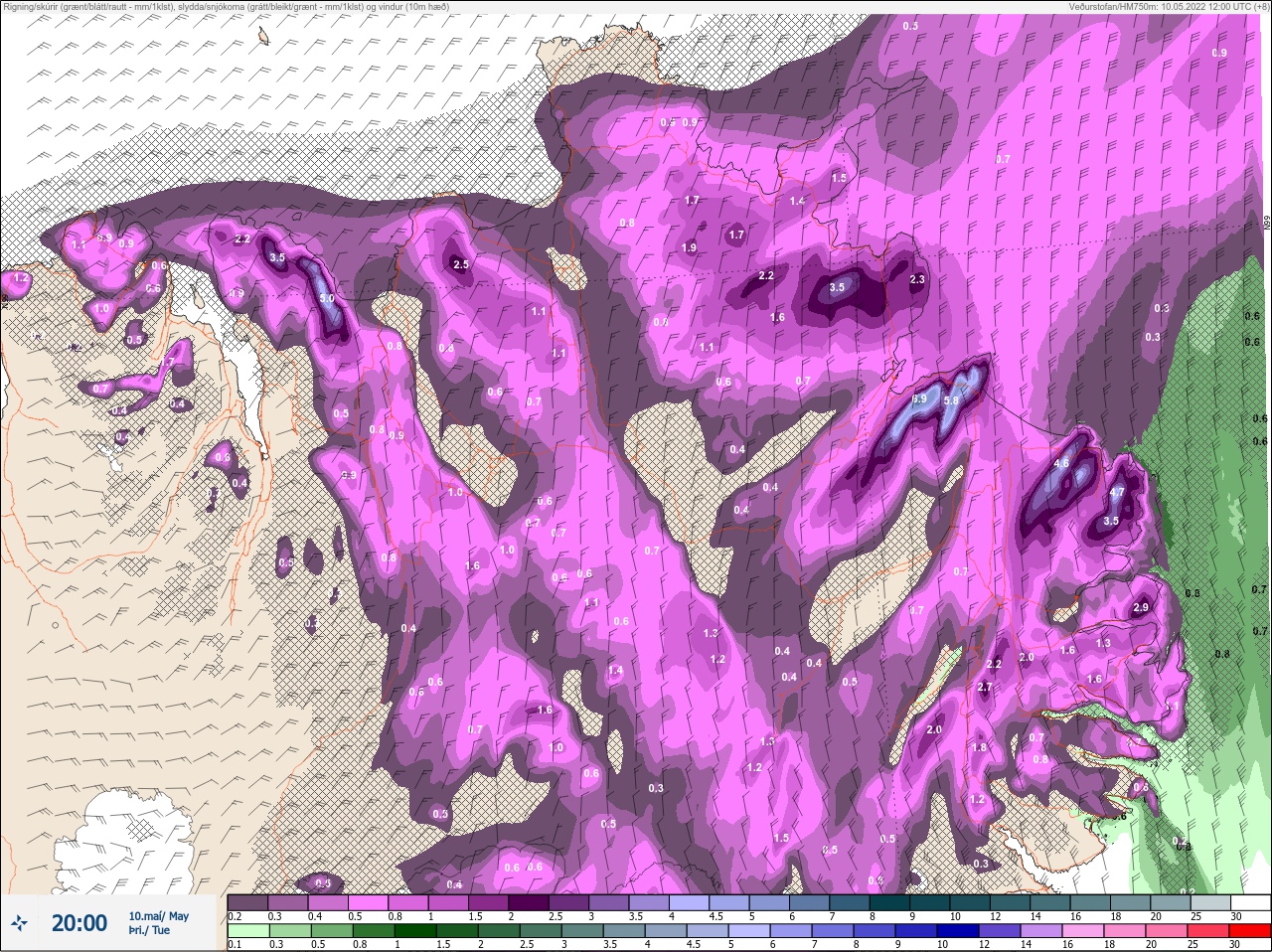The image size is (1272, 952).
Task: Pick the dark purple 2 snow legend swatch
Action: click(x=529, y=903)
